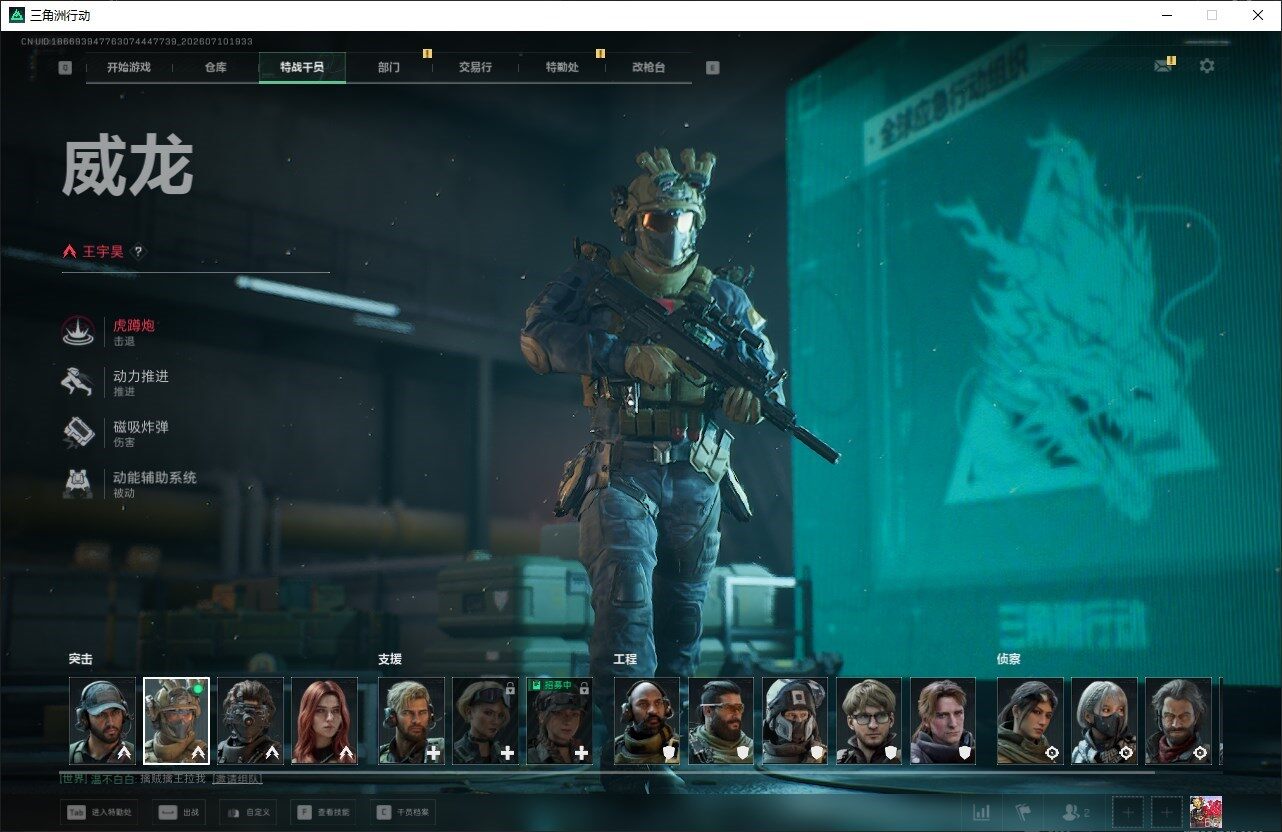
Task: Click the 虎蹲炮 skill name text
Action: [134, 325]
